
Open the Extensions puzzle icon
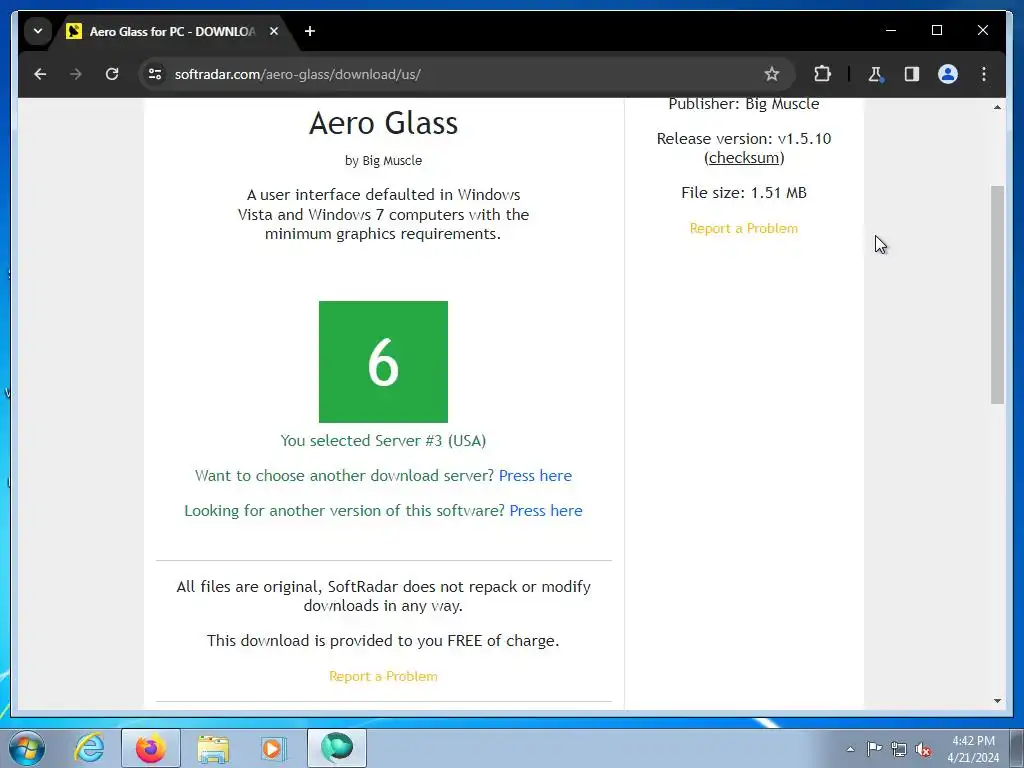(822, 74)
